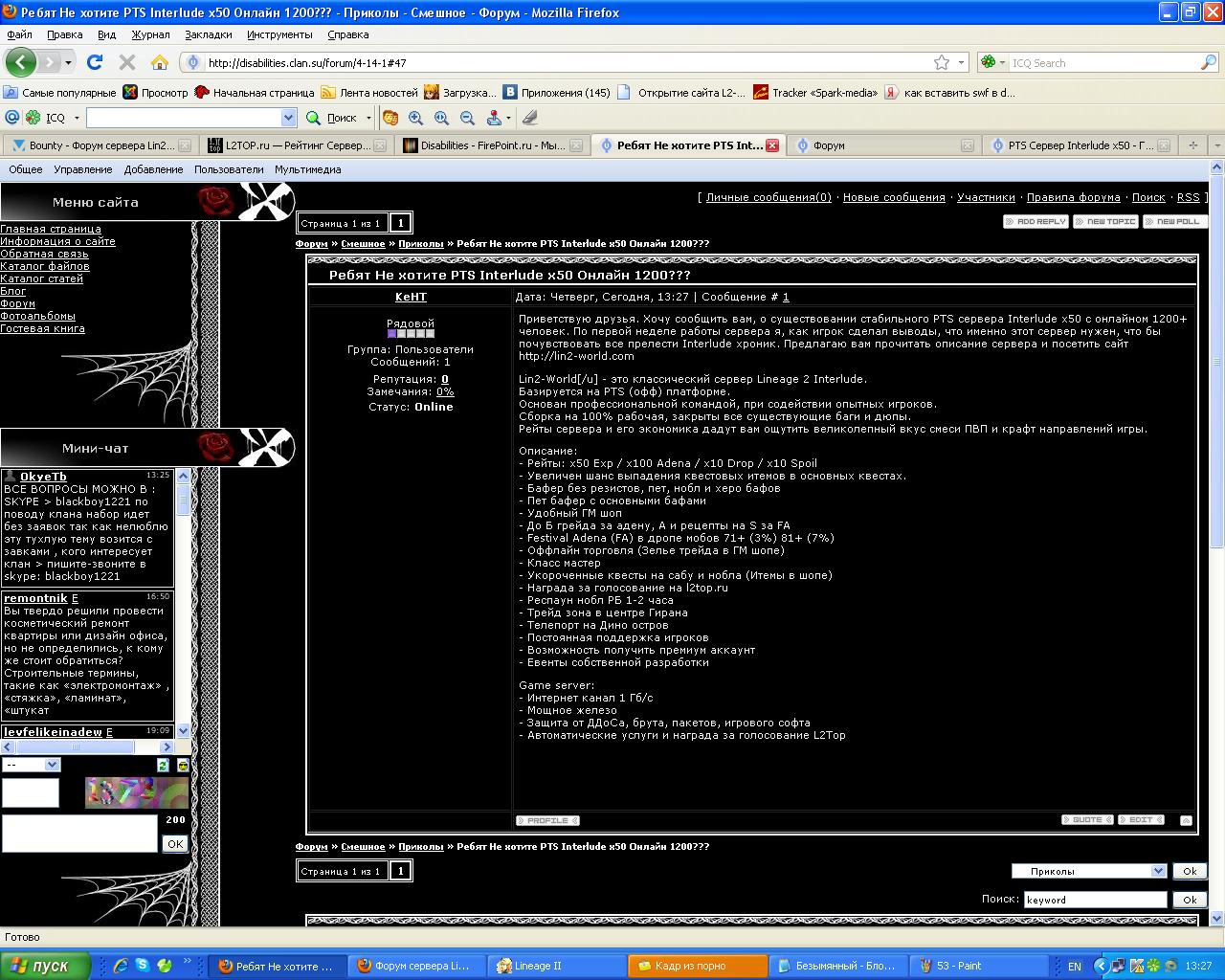The width and height of the screenshot is (1225, 980).
Task: Expand the ICQ toolbar menu arrow
Action: click(x=77, y=118)
